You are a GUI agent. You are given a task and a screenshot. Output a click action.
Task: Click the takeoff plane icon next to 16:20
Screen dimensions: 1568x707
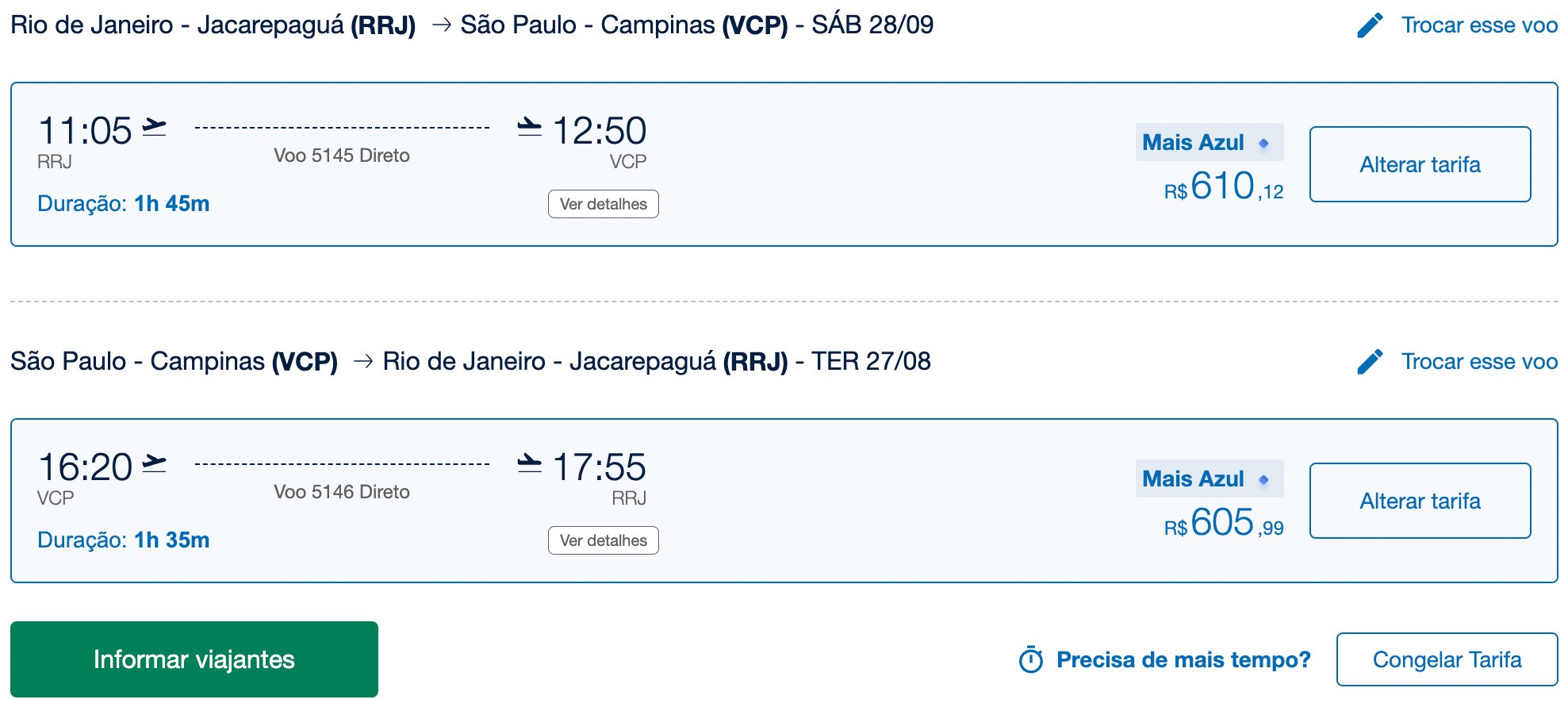coord(155,463)
